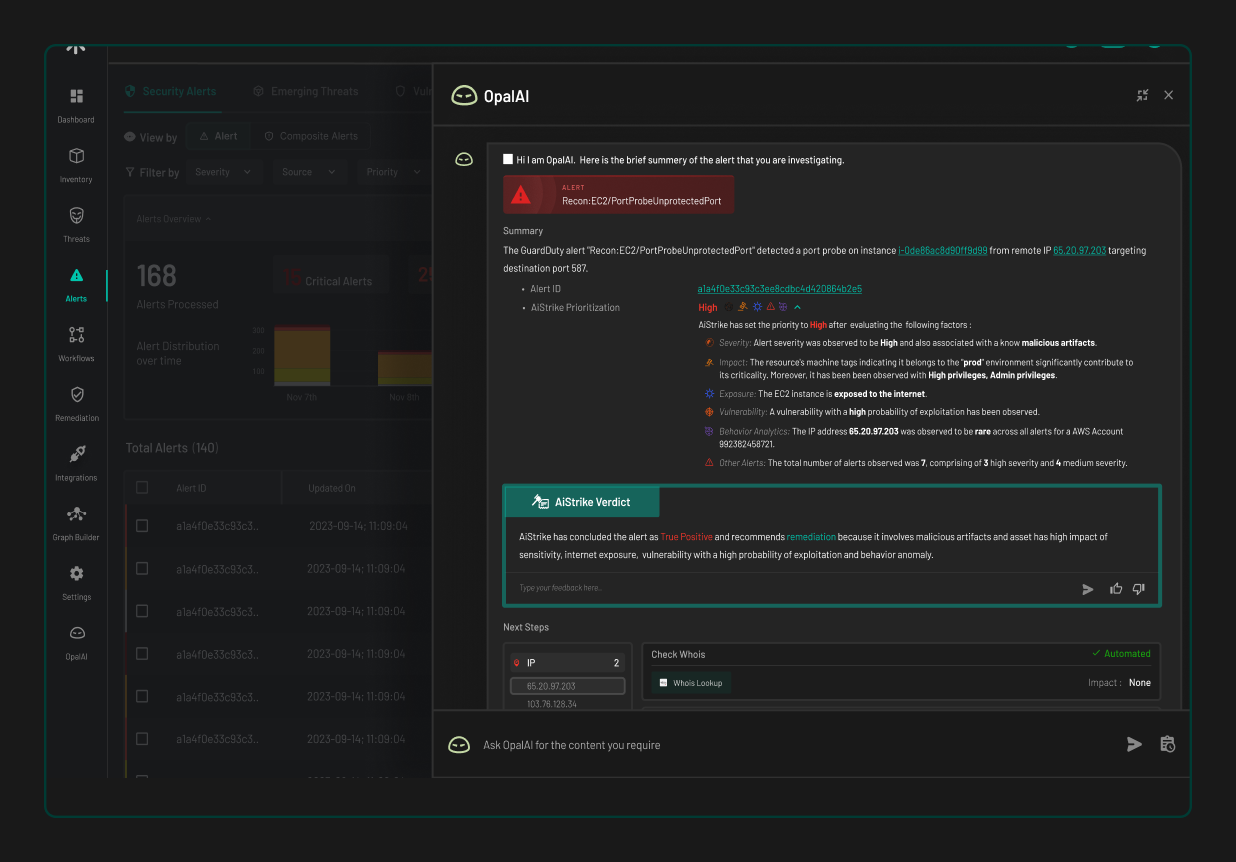Switch to the Emerging Threats tab
This screenshot has width=1236, height=862.
click(305, 91)
